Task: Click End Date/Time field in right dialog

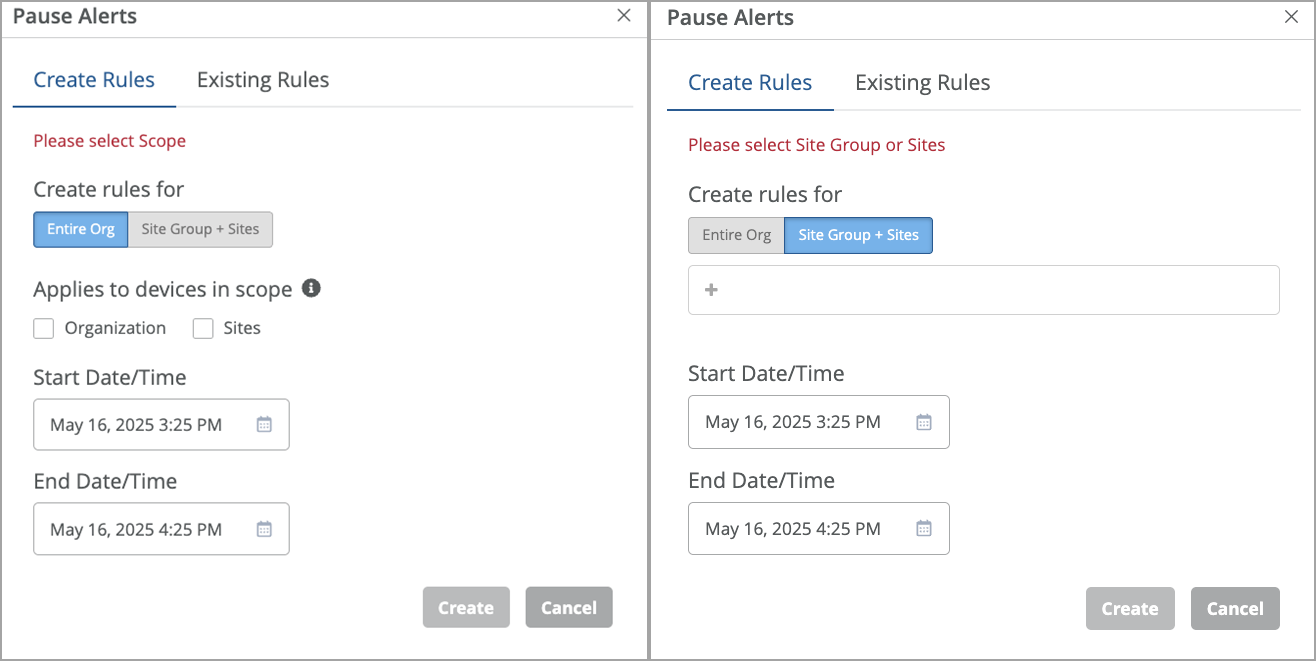Action: point(795,528)
